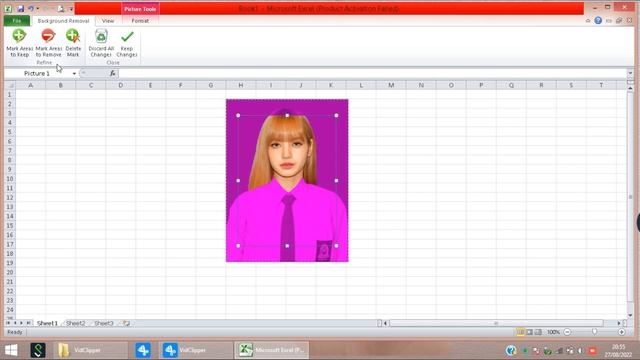Switch to the View ribbon tab
This screenshot has height=360, width=640.
coord(108,20)
